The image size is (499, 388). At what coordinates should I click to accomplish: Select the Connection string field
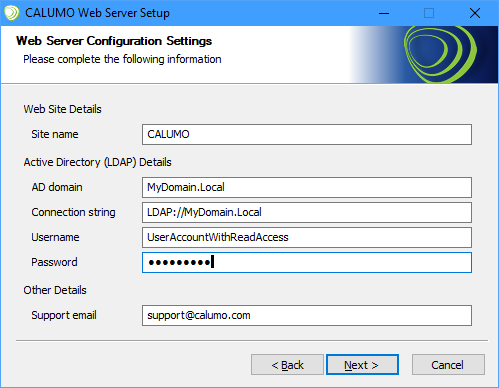pos(307,212)
